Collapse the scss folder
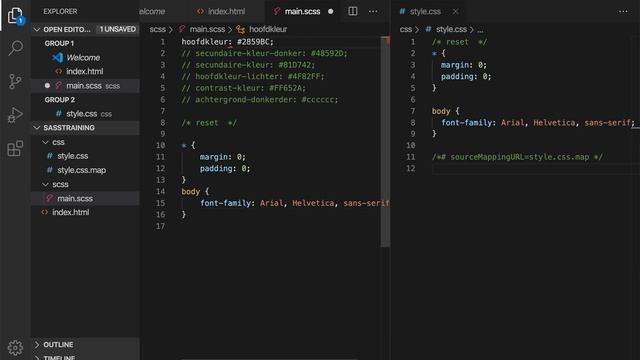The width and height of the screenshot is (640, 360). coord(46,184)
